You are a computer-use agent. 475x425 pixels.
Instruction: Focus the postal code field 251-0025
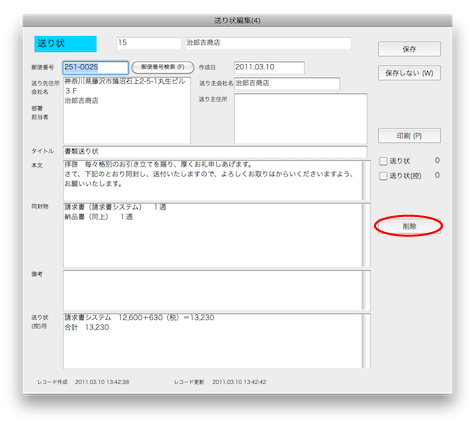(x=95, y=67)
